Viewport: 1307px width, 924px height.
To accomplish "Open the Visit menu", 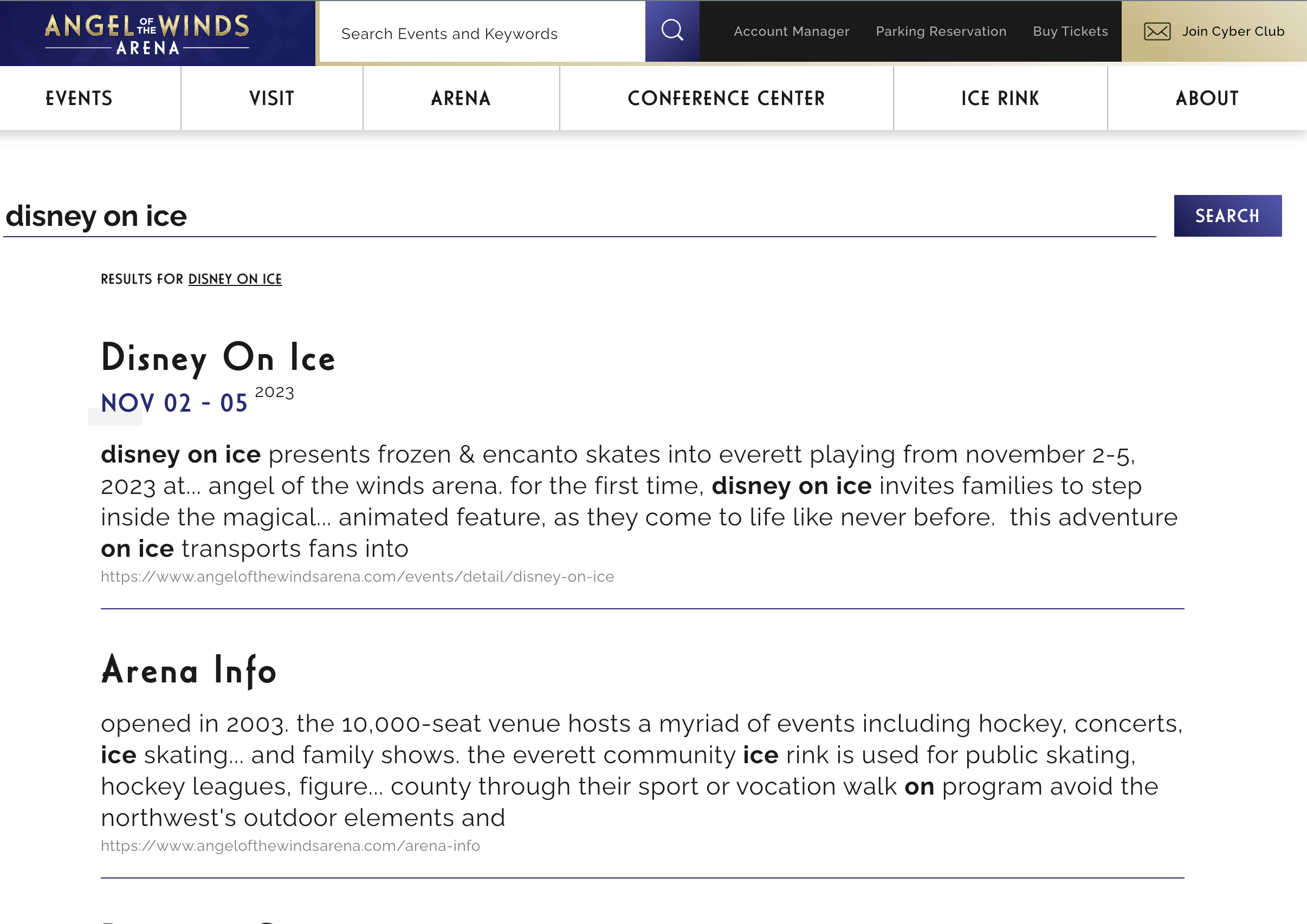I will pyautogui.click(x=272, y=99).
